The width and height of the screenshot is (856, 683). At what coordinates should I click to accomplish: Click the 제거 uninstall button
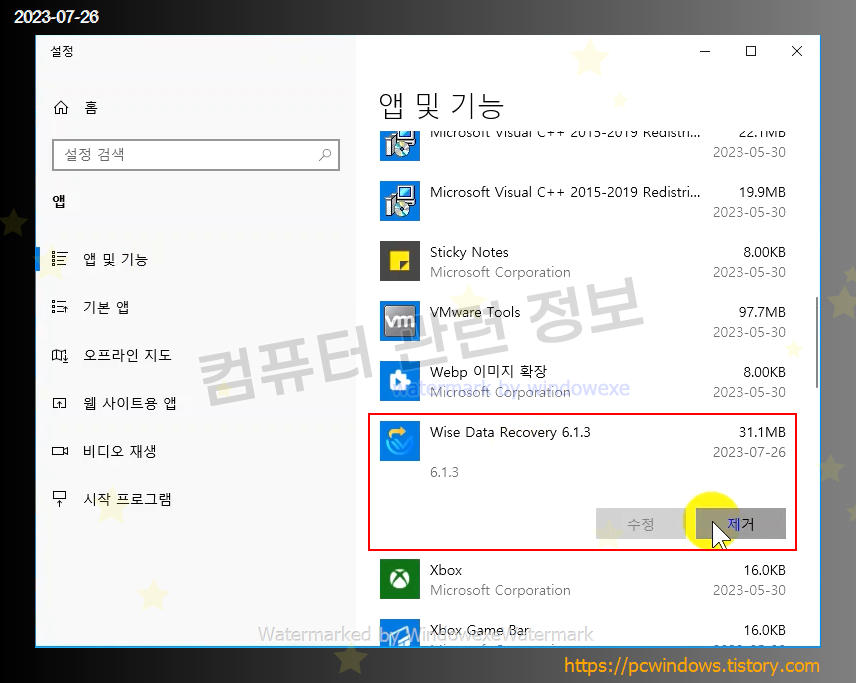tap(741, 524)
